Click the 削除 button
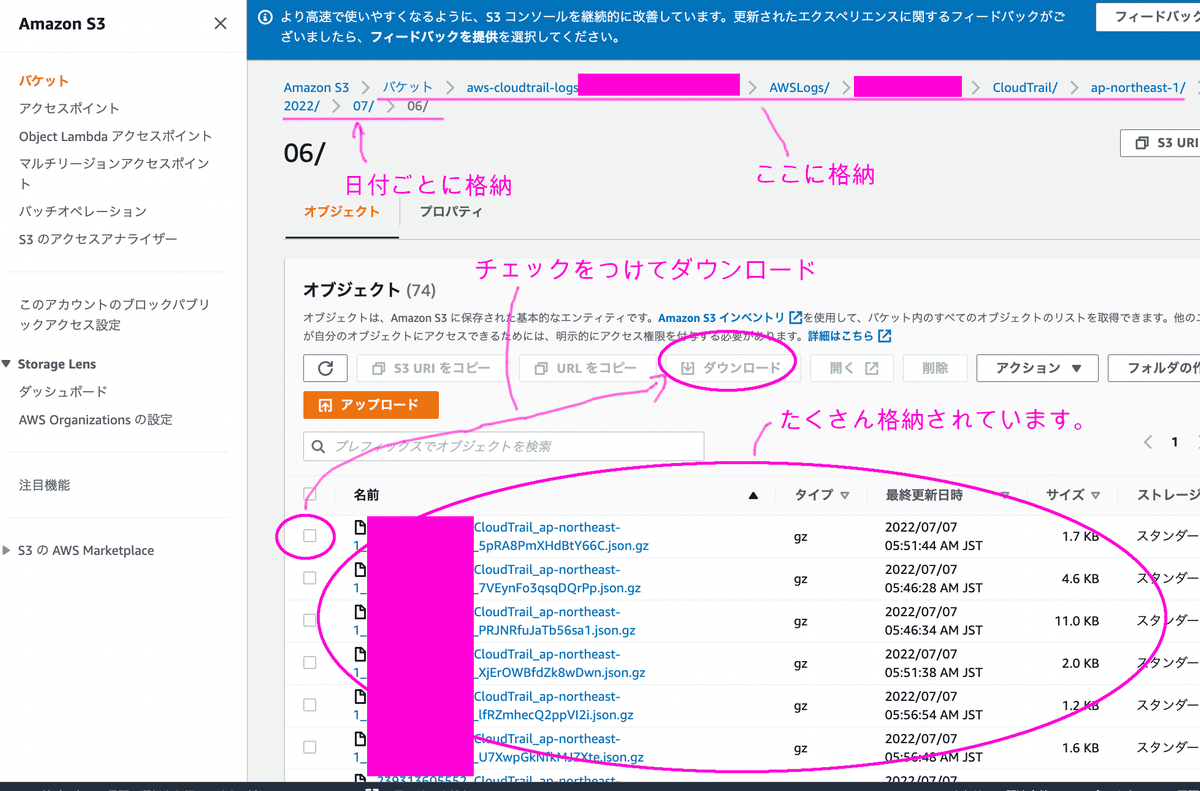 [935, 368]
